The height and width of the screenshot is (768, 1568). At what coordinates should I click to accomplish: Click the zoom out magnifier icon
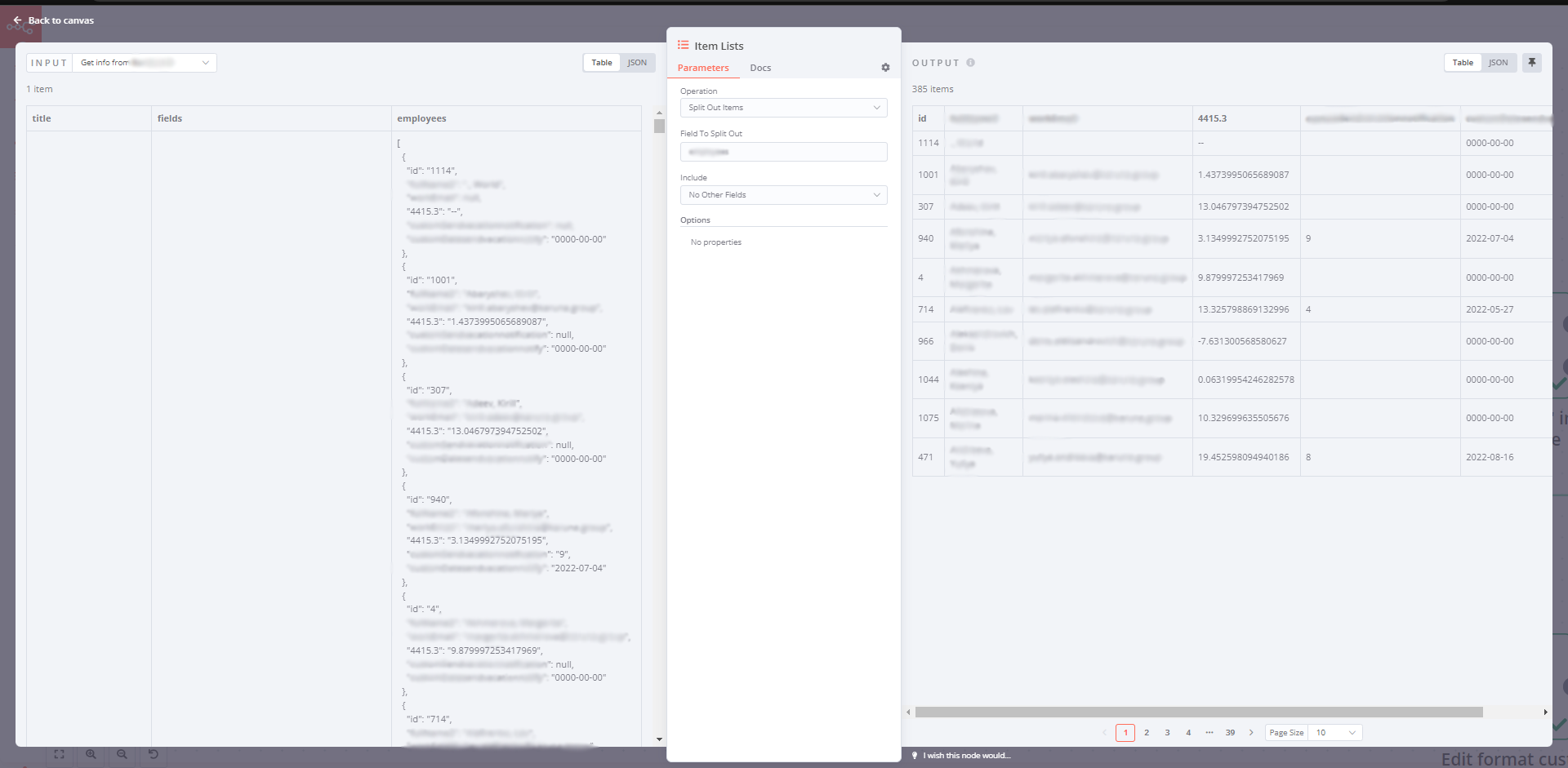coord(122,754)
